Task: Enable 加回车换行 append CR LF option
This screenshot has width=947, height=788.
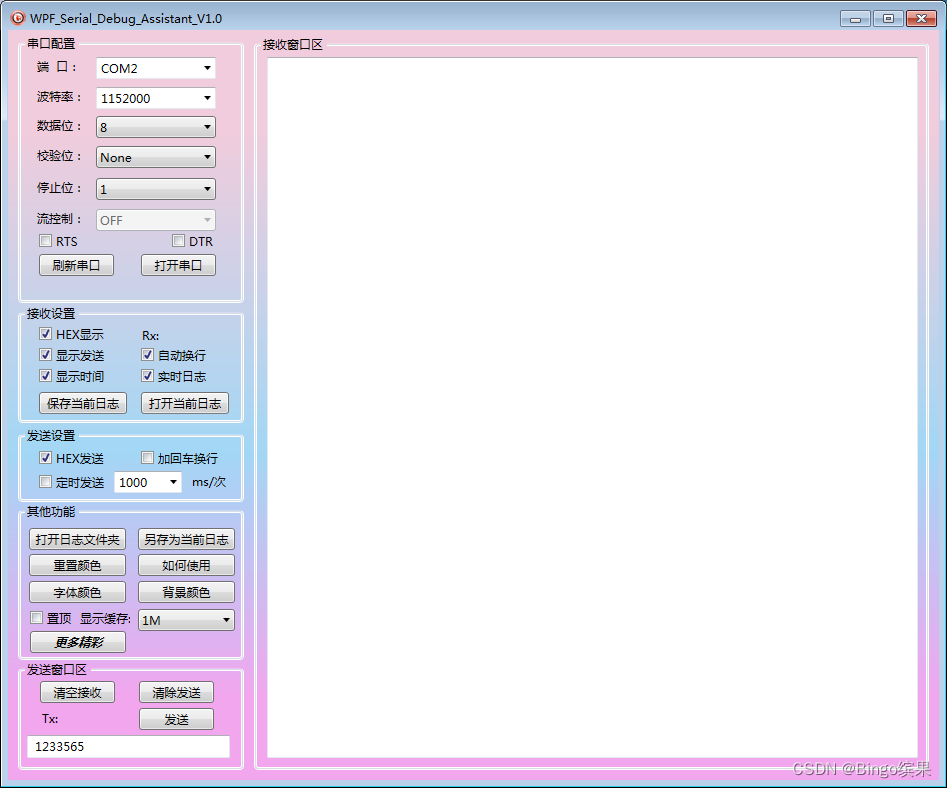Action: click(147, 458)
